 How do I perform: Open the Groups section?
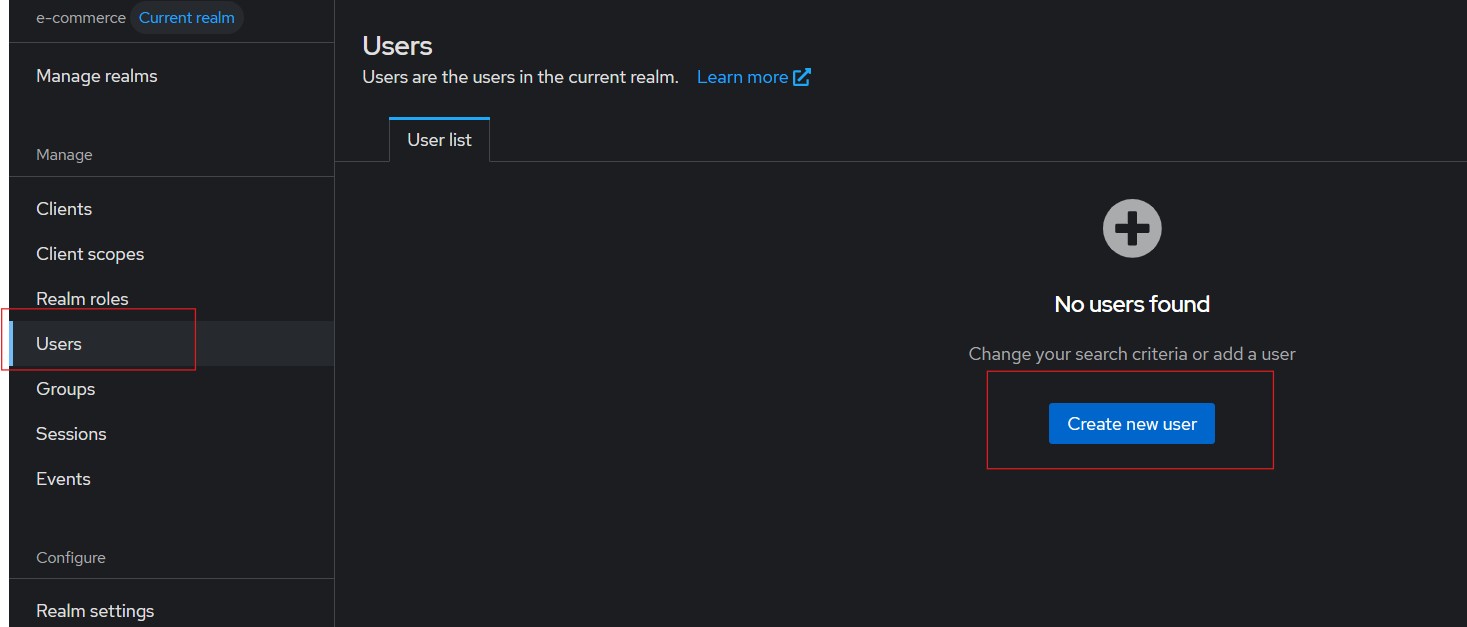click(65, 389)
